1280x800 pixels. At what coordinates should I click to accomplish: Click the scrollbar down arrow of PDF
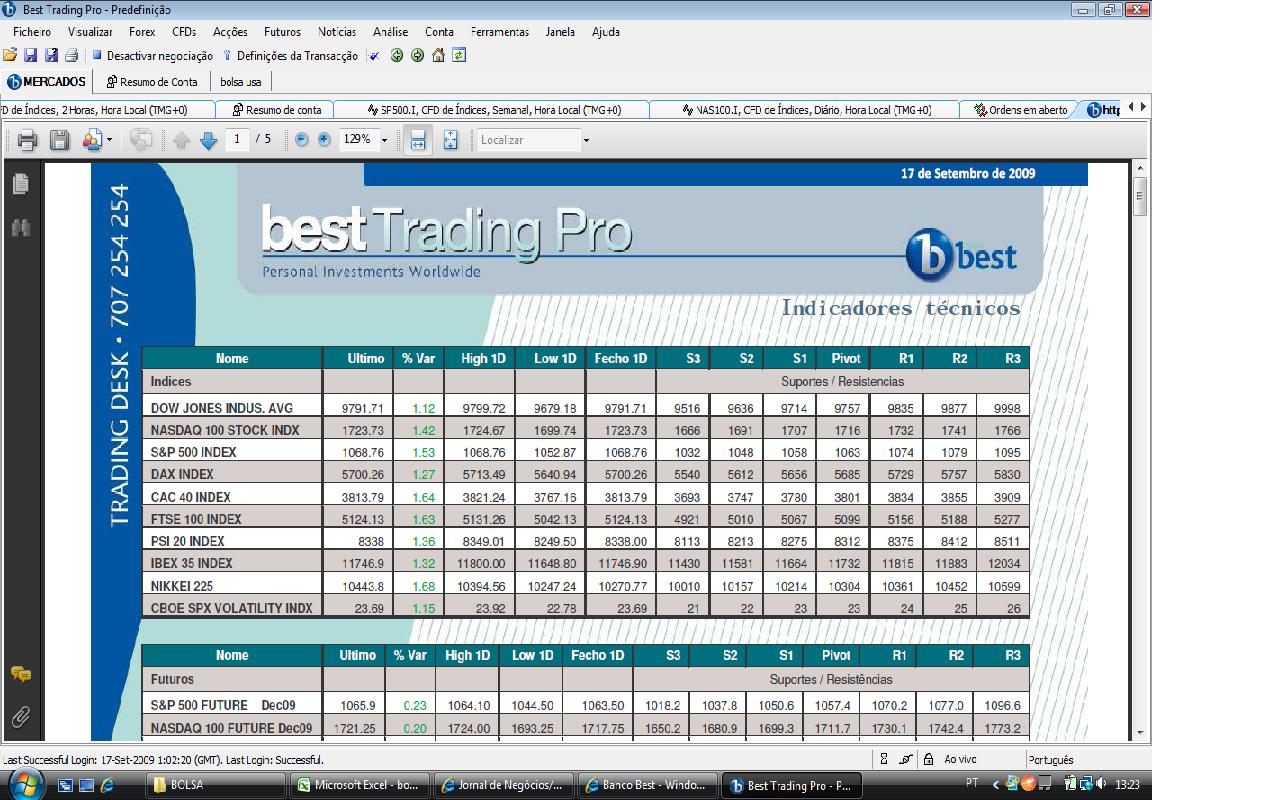point(1140,733)
